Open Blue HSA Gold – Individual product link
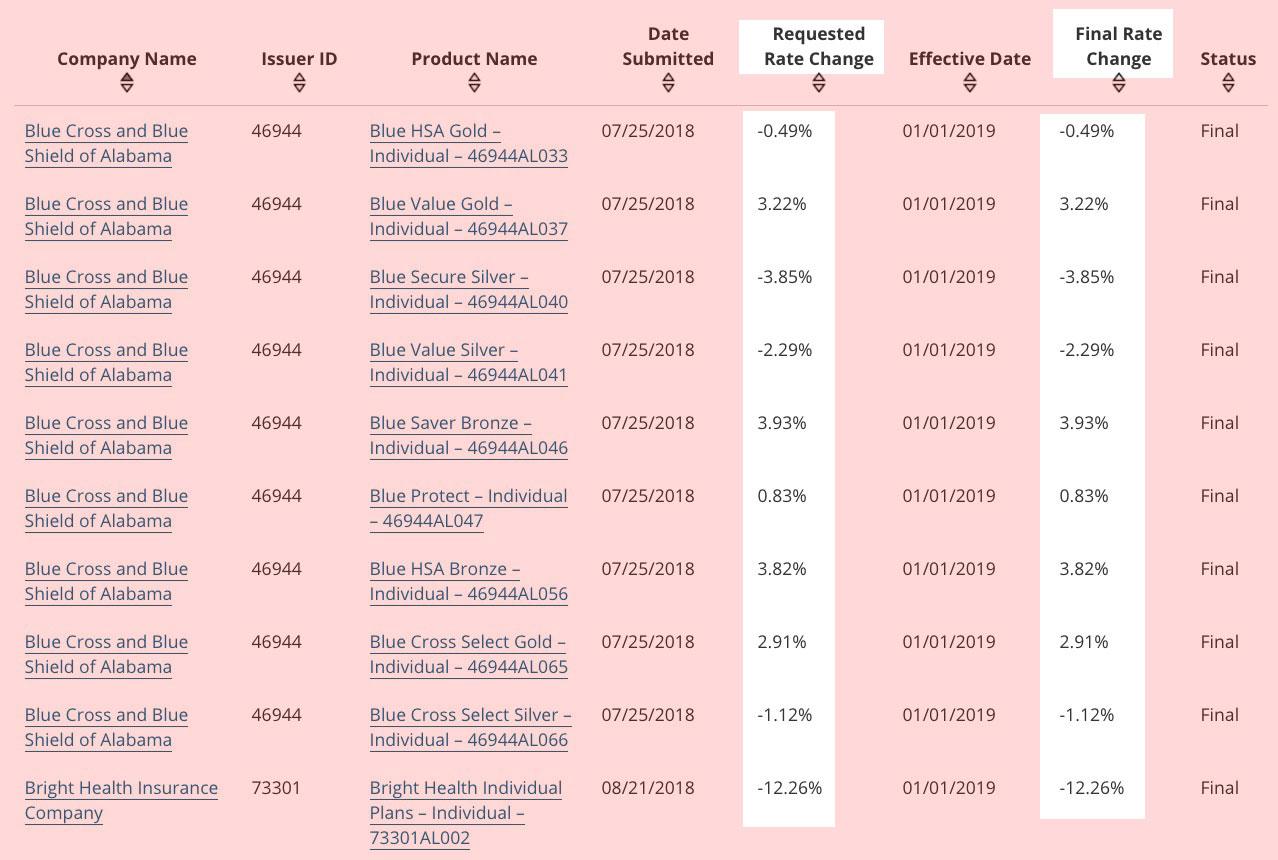1278x860 pixels. pos(468,143)
